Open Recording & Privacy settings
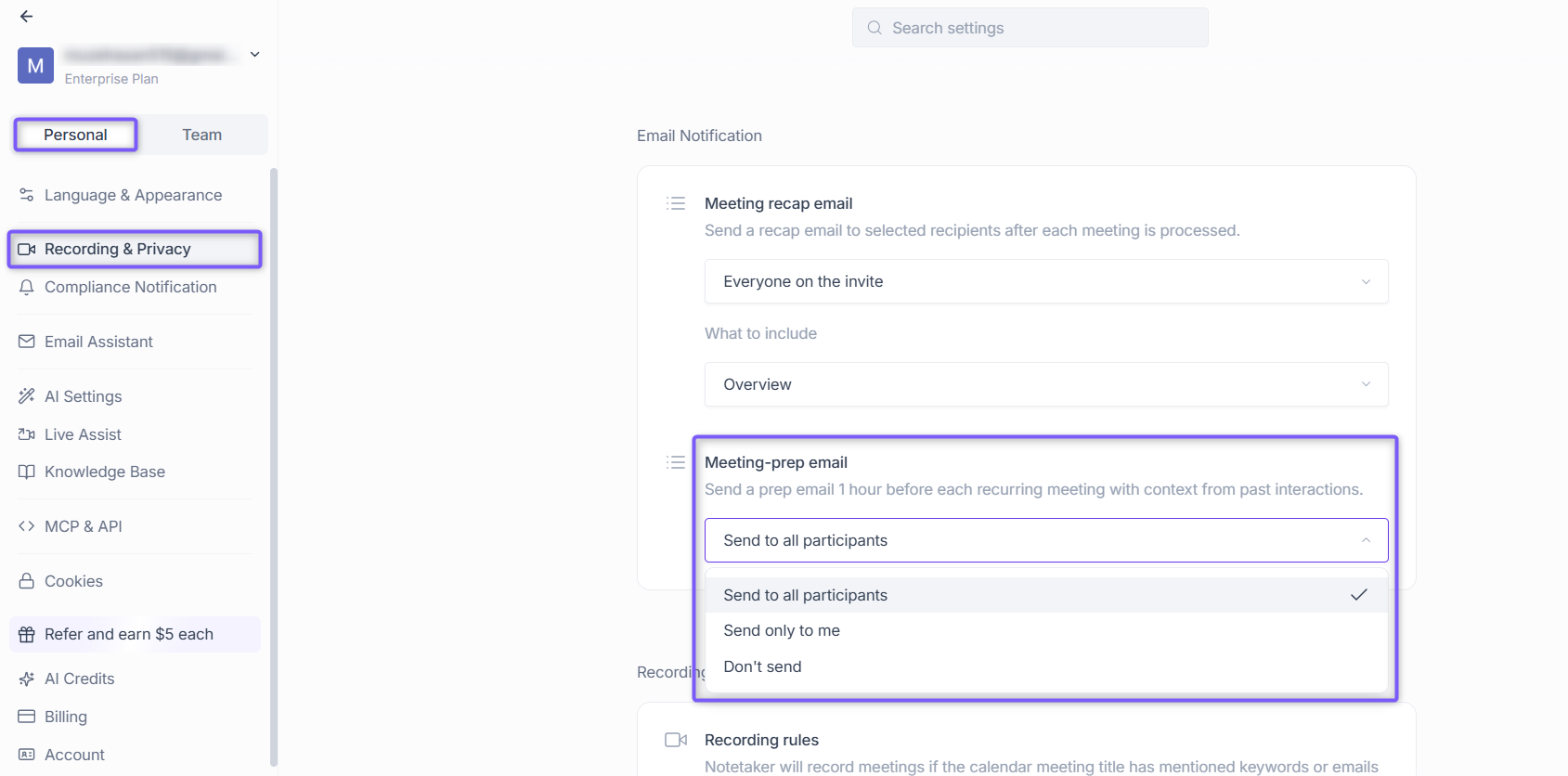The height and width of the screenshot is (776, 1568). [135, 249]
